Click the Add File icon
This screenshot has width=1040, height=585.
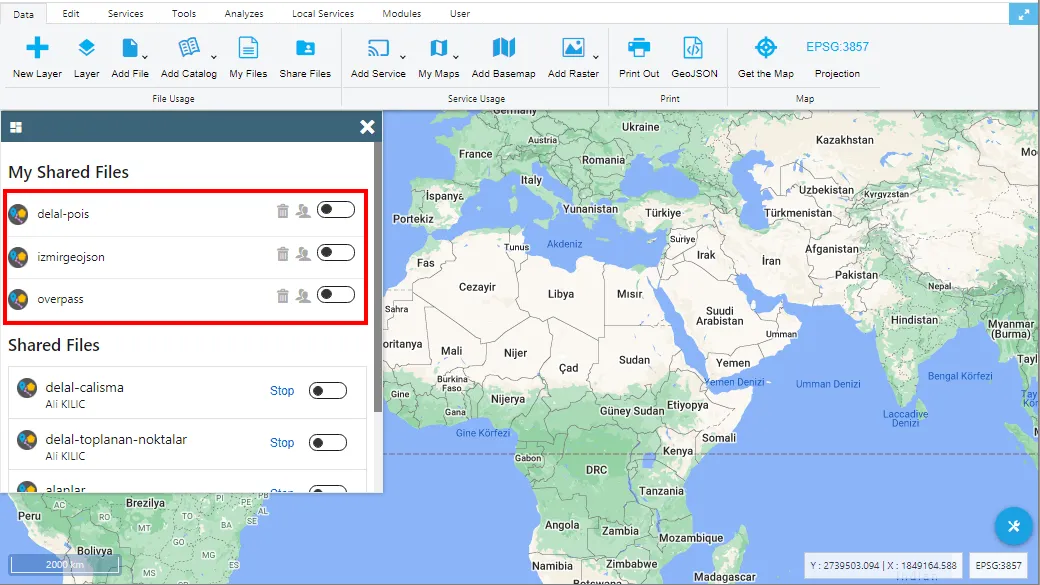coord(130,48)
